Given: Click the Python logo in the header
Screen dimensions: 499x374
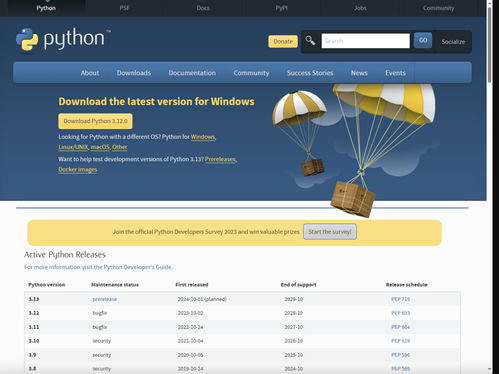Looking at the screenshot, I should 63,40.
